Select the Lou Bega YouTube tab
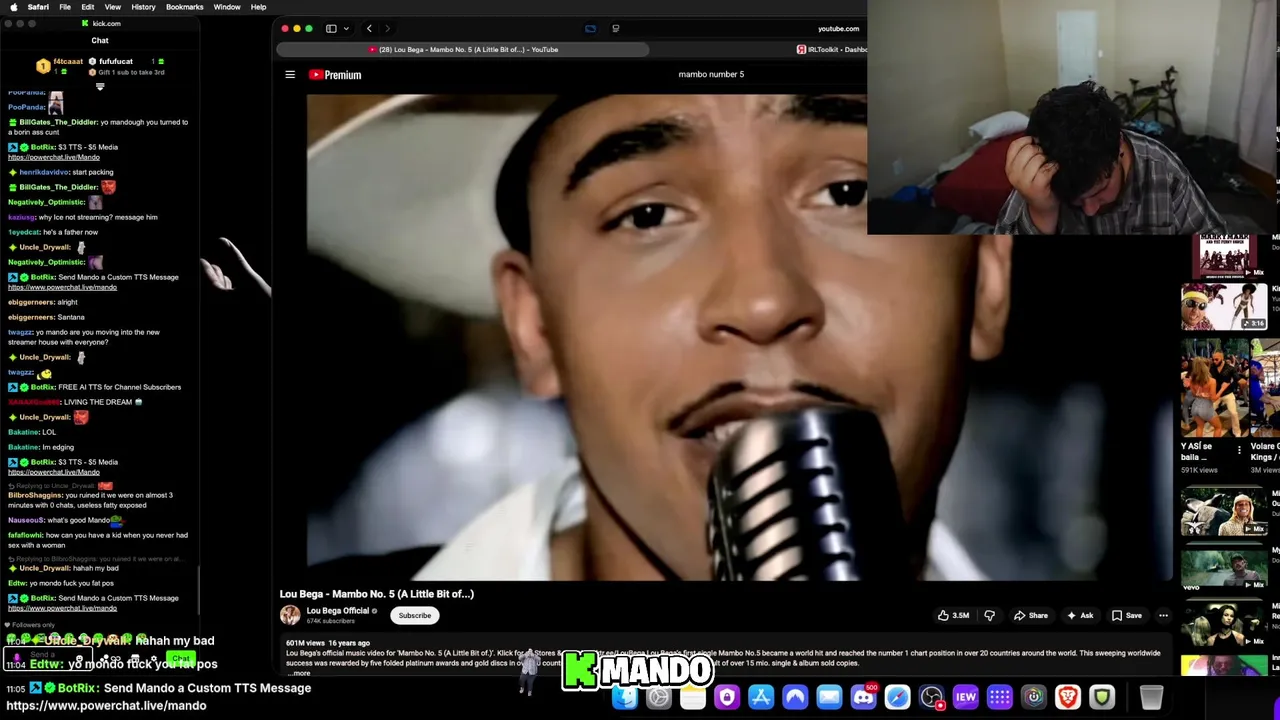Viewport: 1280px width, 720px height. click(x=463, y=49)
